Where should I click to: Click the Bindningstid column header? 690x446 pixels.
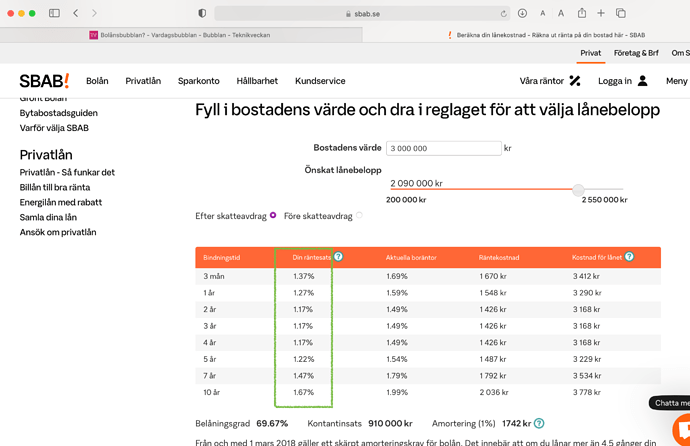222,257
